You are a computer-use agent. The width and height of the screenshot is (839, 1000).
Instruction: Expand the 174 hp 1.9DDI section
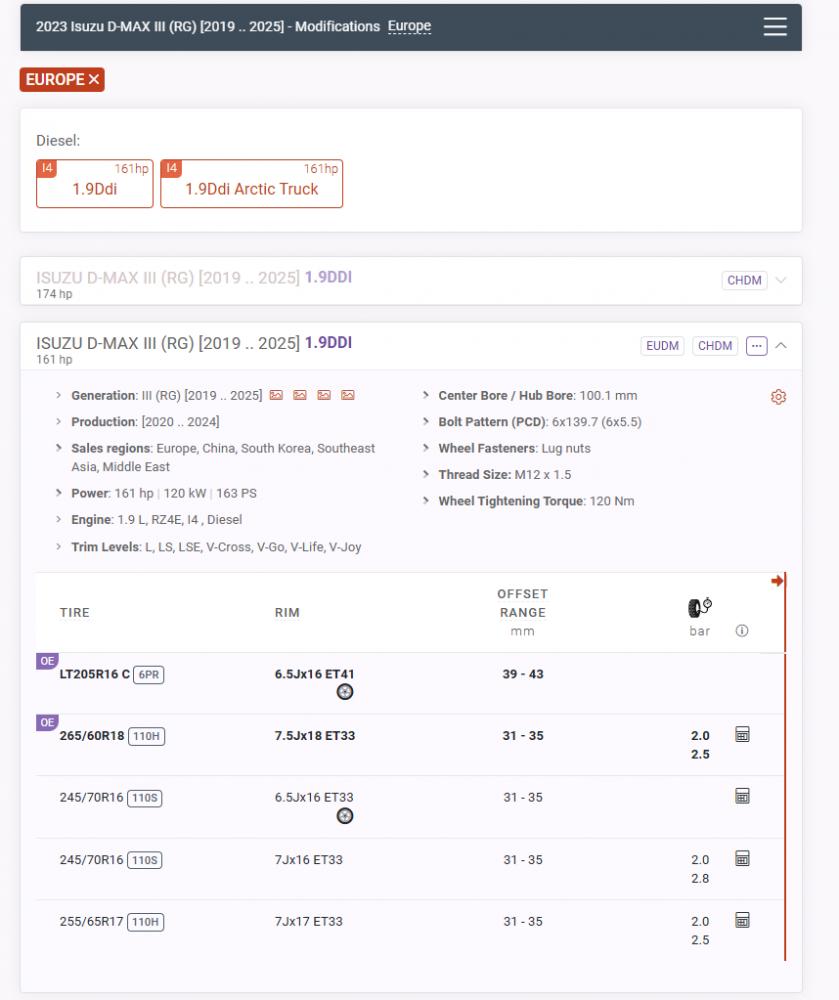click(781, 281)
